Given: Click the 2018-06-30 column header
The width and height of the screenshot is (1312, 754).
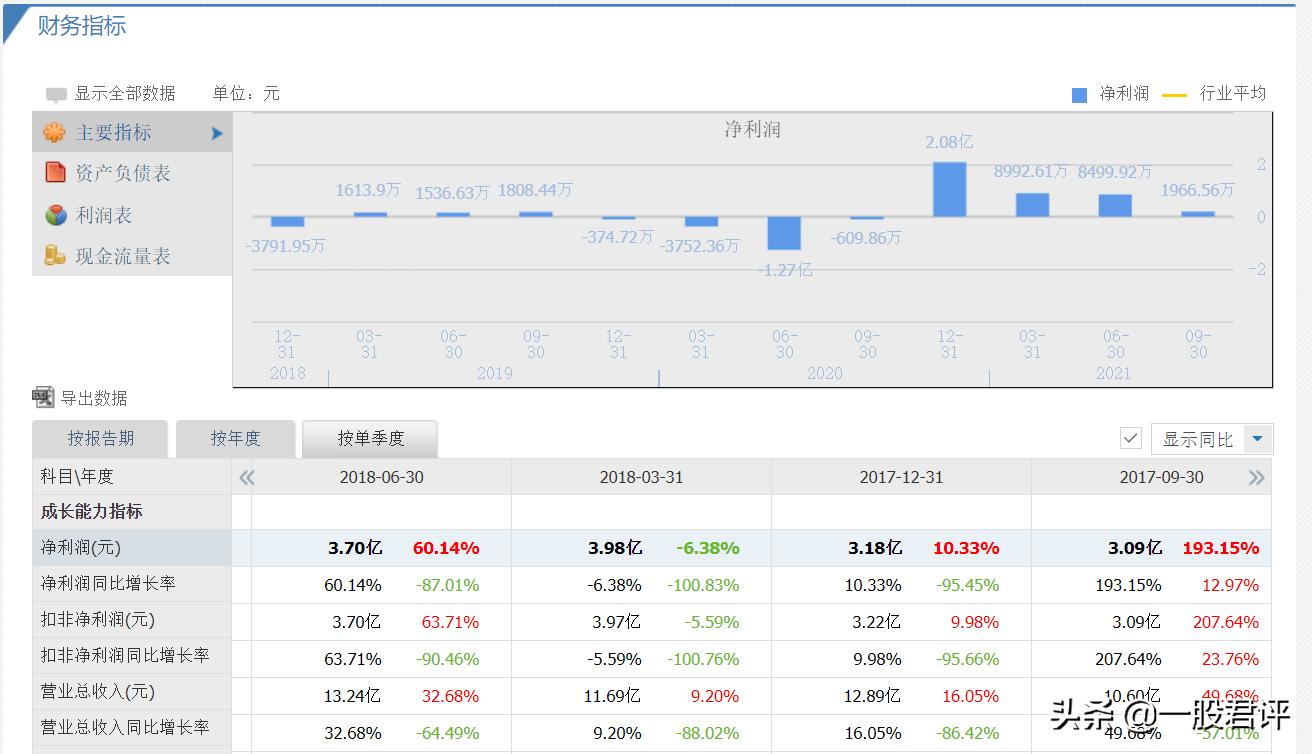Looking at the screenshot, I should (x=381, y=477).
